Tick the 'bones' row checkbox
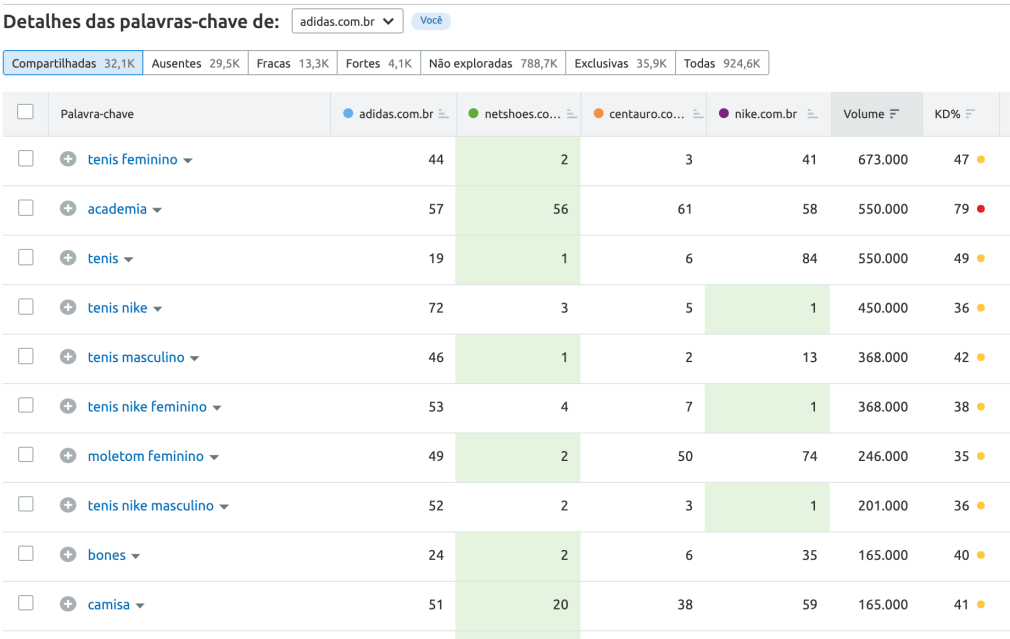This screenshot has height=639, width=1010. pyautogui.click(x=26, y=553)
